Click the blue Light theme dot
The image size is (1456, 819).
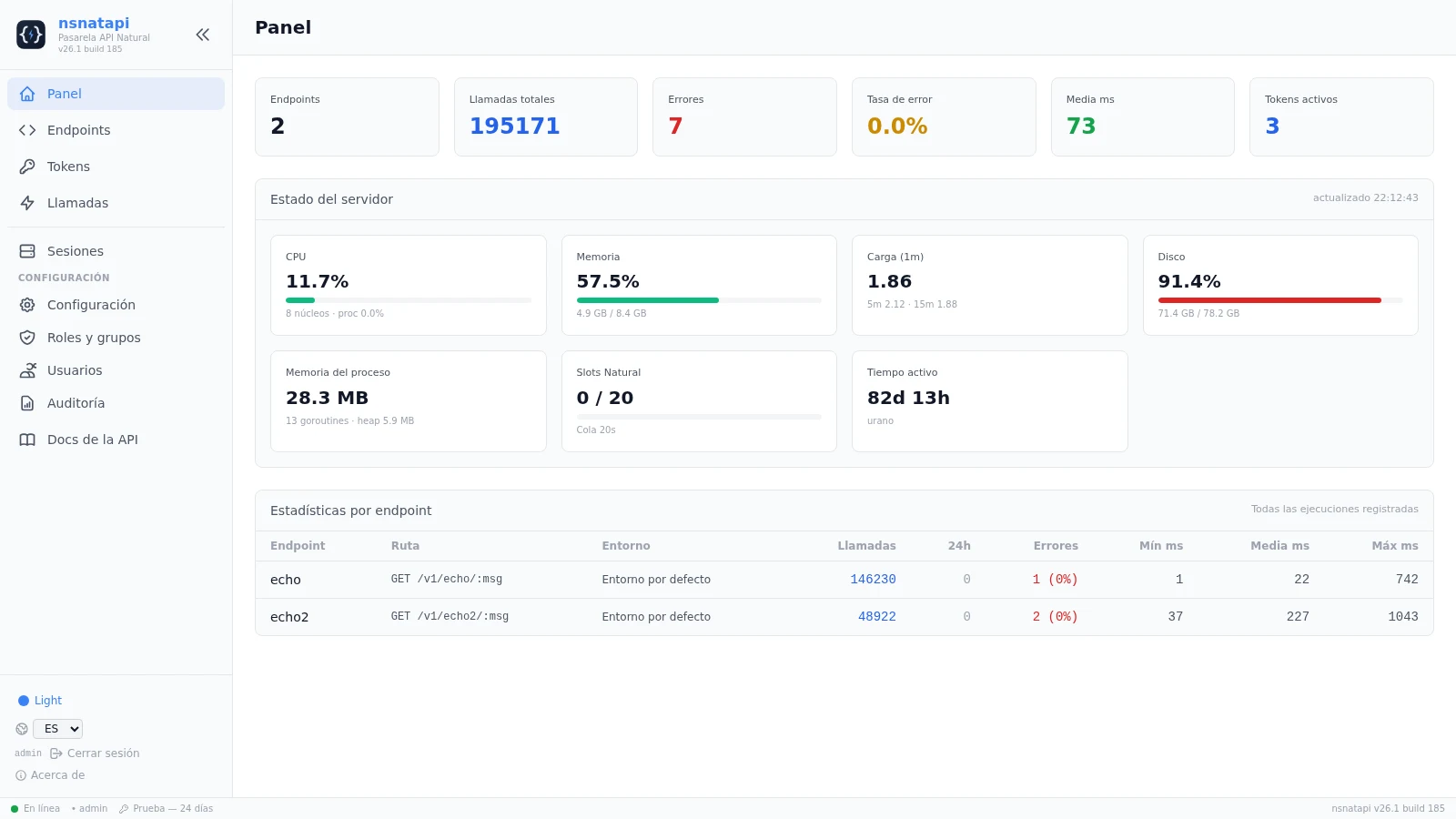[x=24, y=701]
